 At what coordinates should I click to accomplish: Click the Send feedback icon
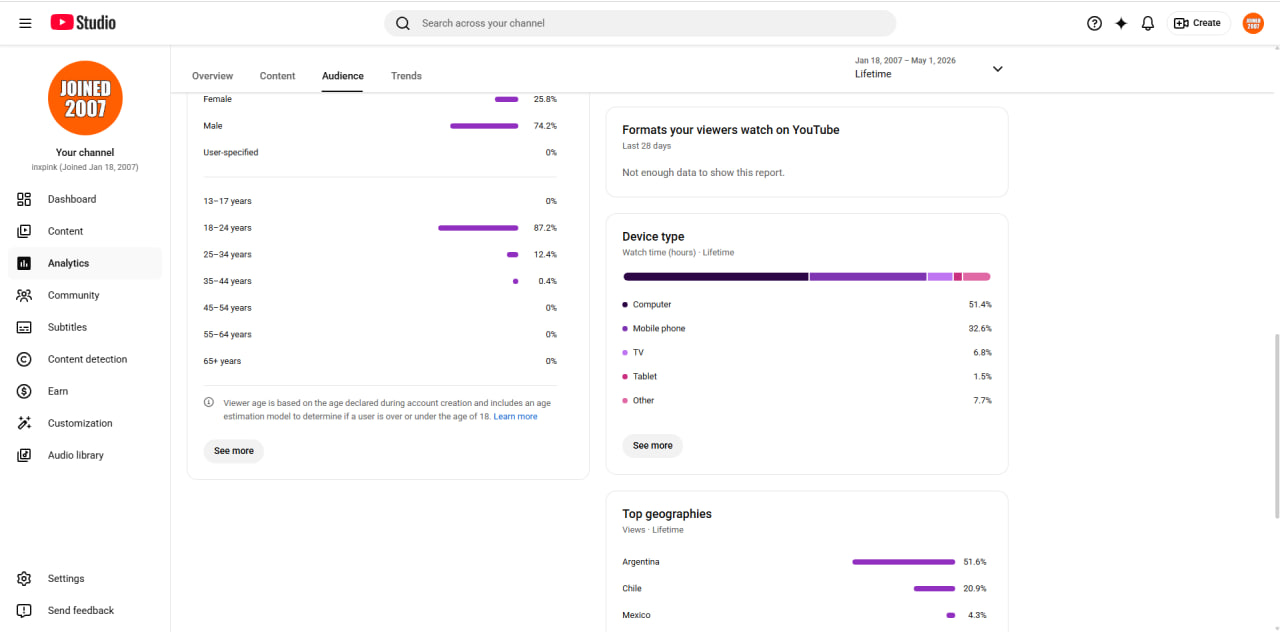(24, 610)
